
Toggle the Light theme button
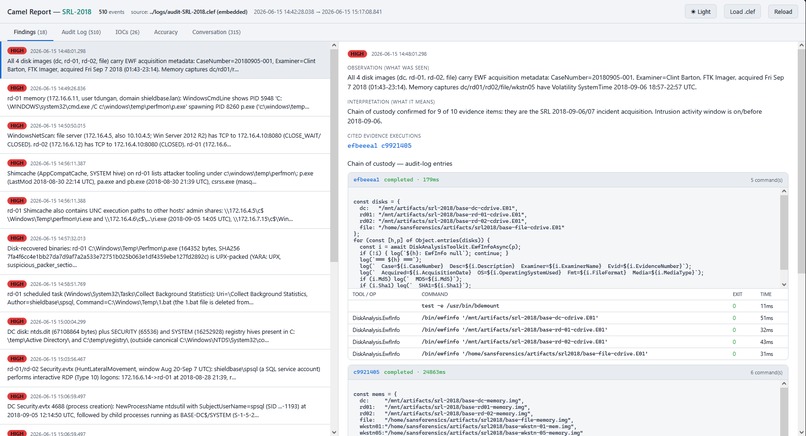point(701,11)
